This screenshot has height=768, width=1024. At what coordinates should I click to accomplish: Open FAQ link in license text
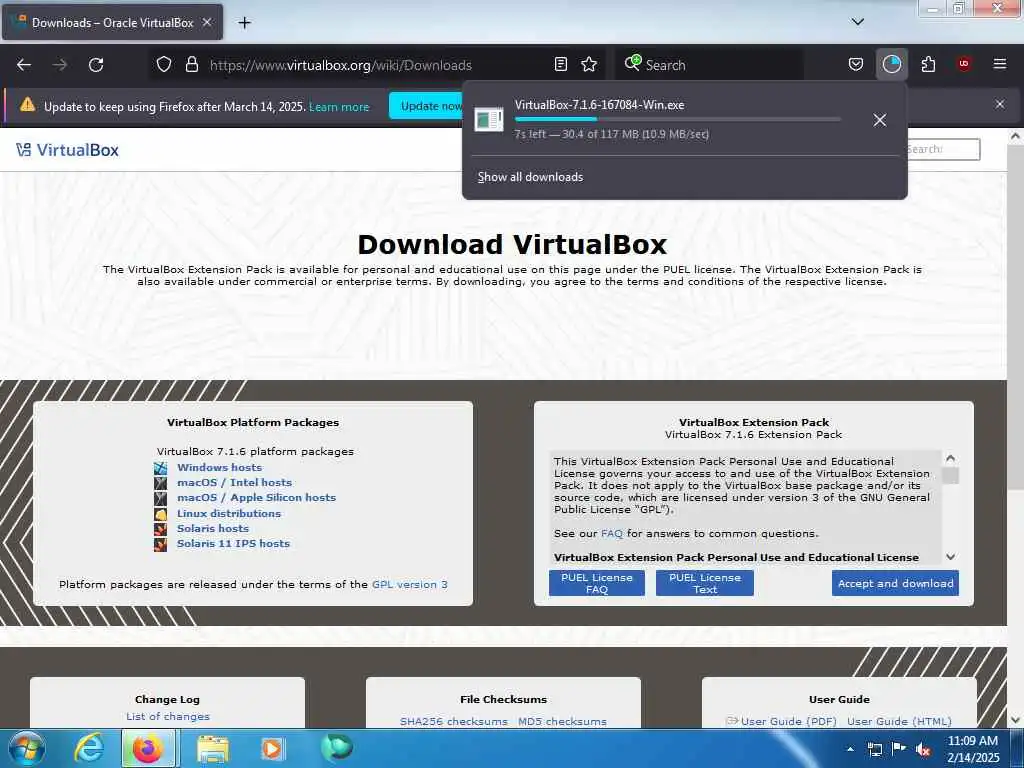click(x=611, y=534)
